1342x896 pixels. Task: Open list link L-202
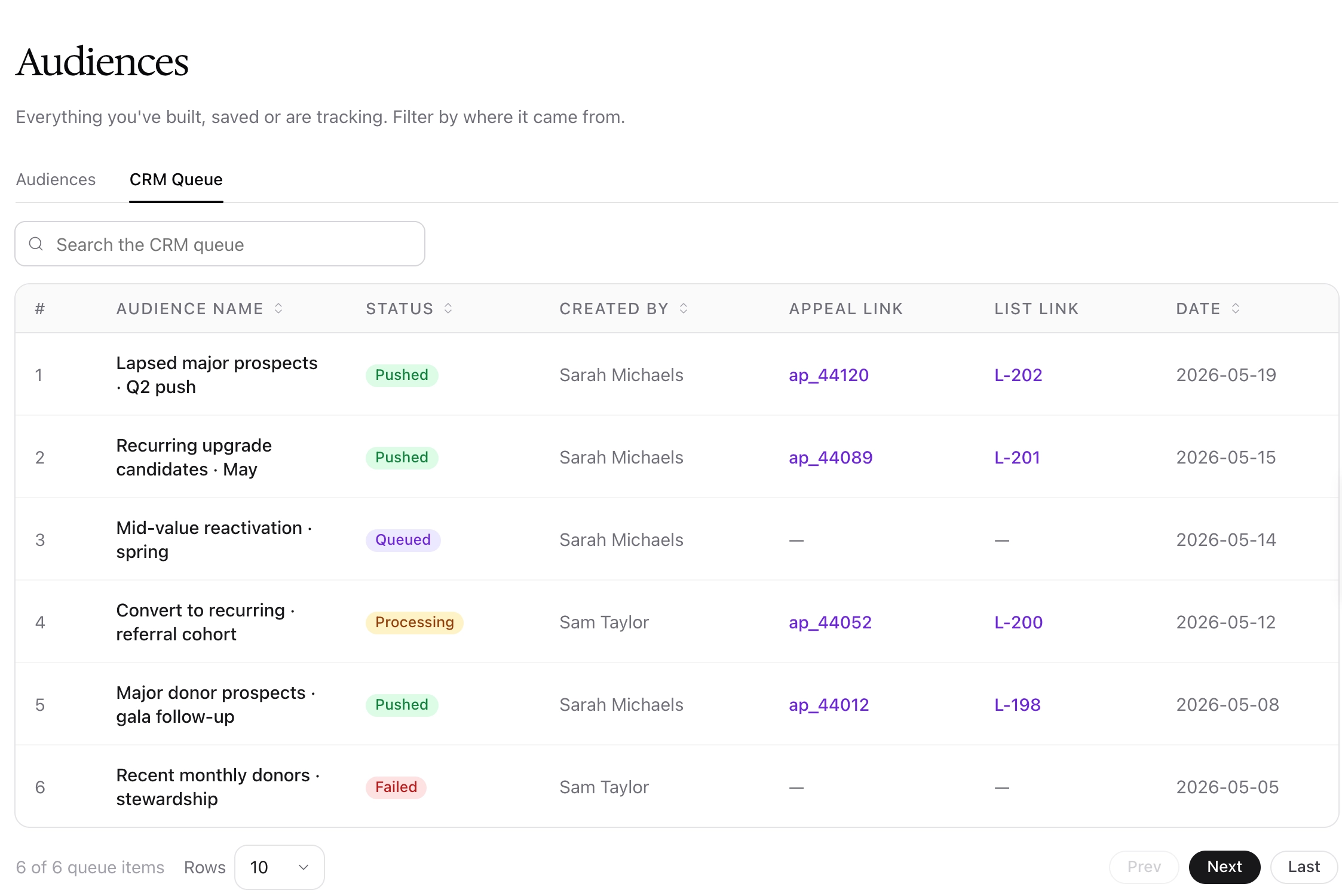coord(1018,375)
